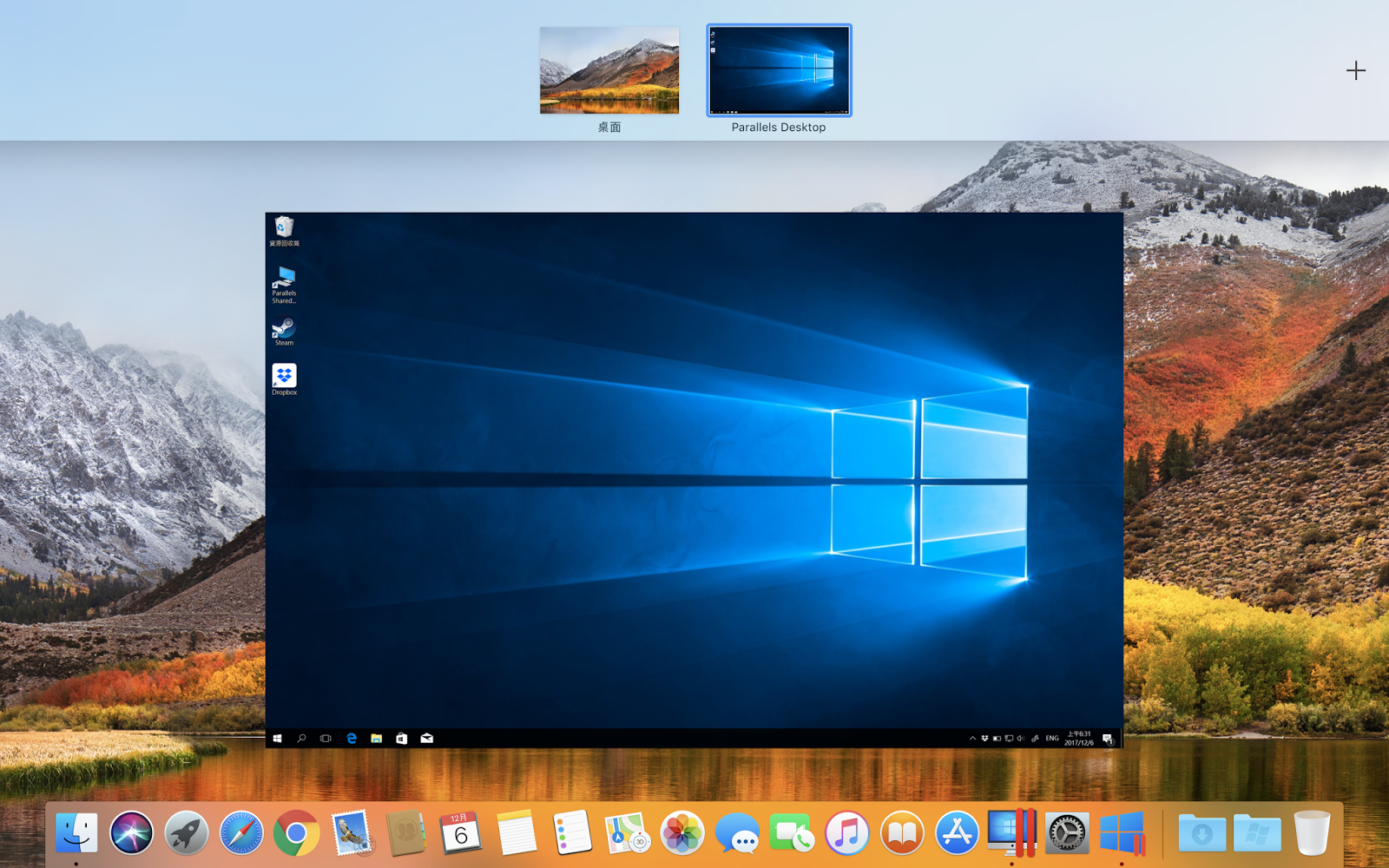
Task: Open iBooks from the Dock
Action: click(x=902, y=834)
